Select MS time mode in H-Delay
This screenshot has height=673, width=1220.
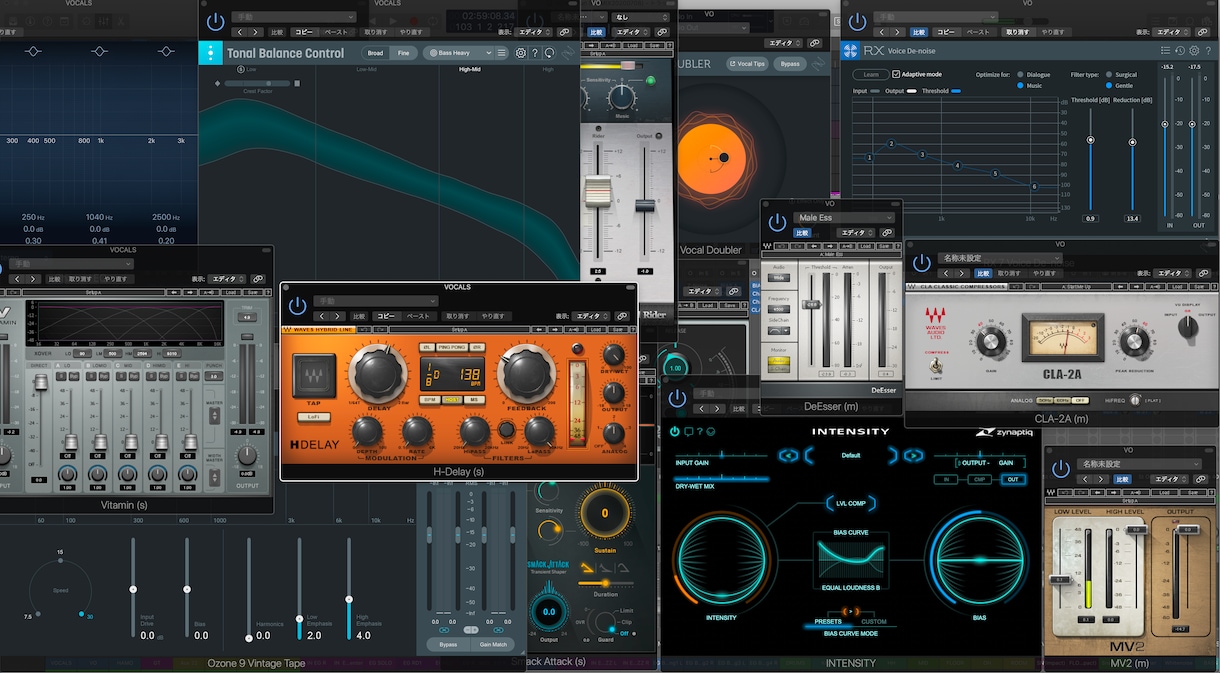(474, 399)
